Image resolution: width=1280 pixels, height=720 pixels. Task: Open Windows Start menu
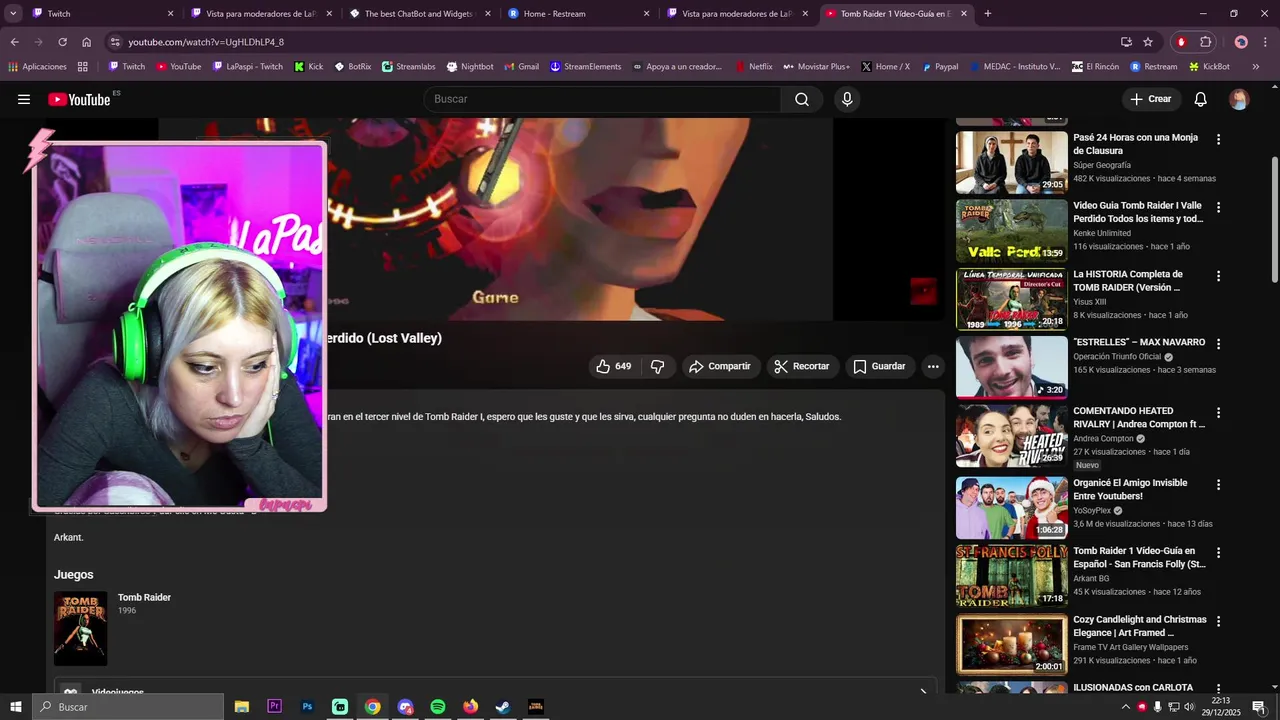16,707
